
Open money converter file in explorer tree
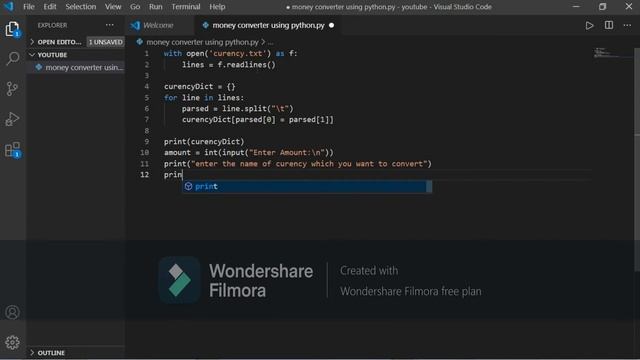point(76,67)
